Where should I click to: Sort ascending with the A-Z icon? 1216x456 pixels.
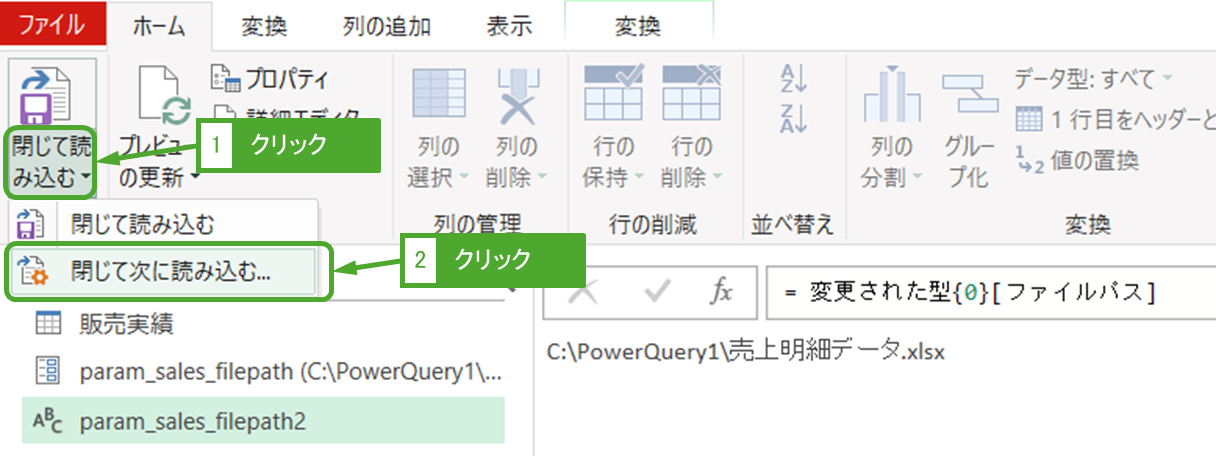(x=792, y=77)
